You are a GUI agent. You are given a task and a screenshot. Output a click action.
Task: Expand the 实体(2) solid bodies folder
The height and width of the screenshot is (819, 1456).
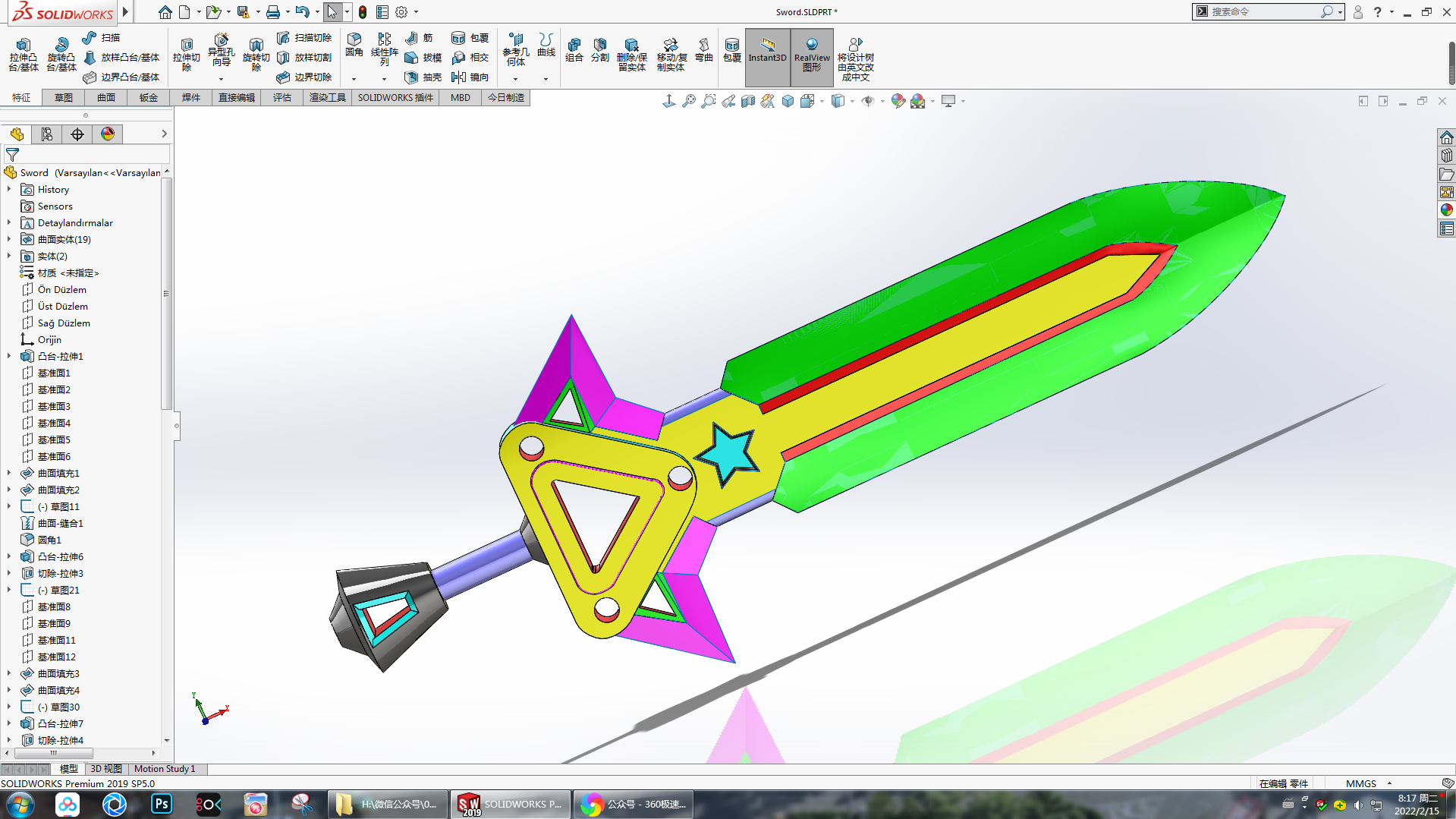[9, 256]
